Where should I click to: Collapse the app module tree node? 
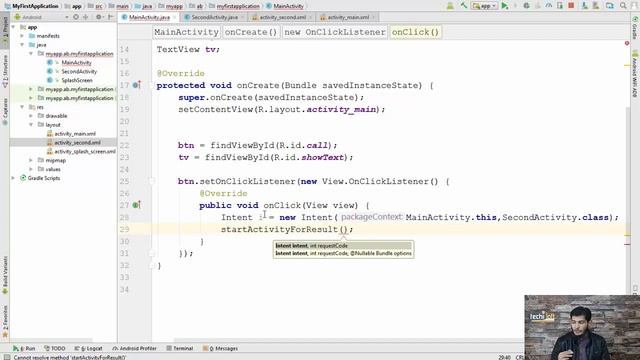(13, 27)
